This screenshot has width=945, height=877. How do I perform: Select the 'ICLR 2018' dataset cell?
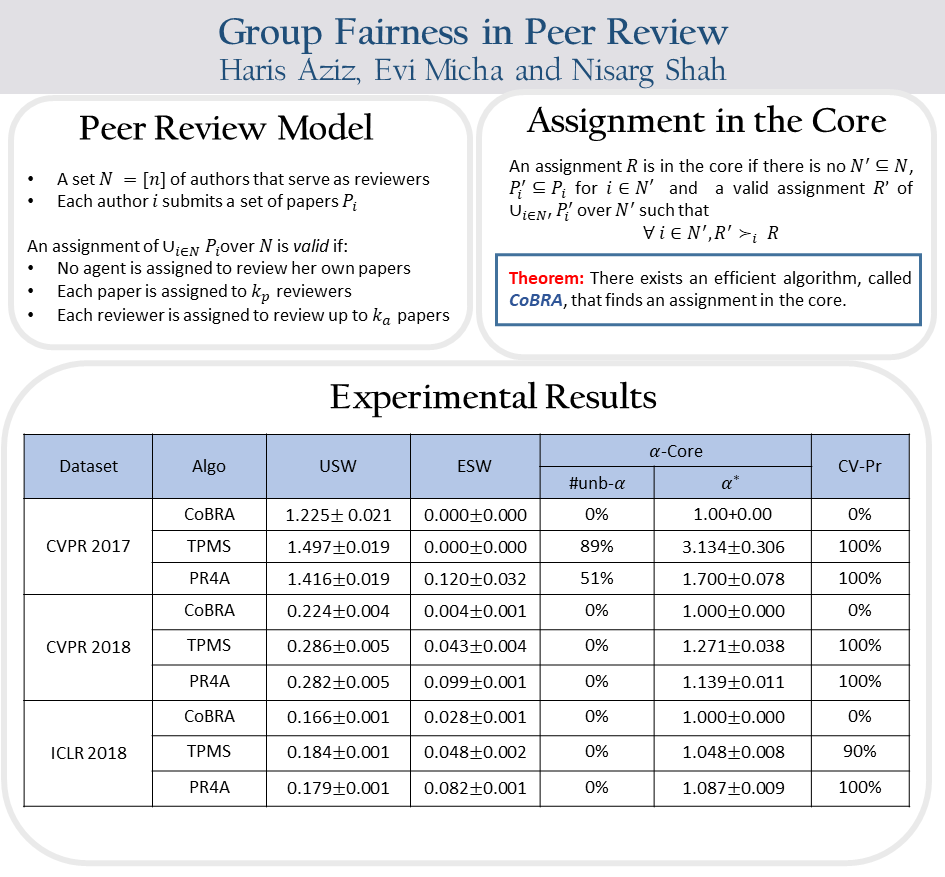coord(88,753)
